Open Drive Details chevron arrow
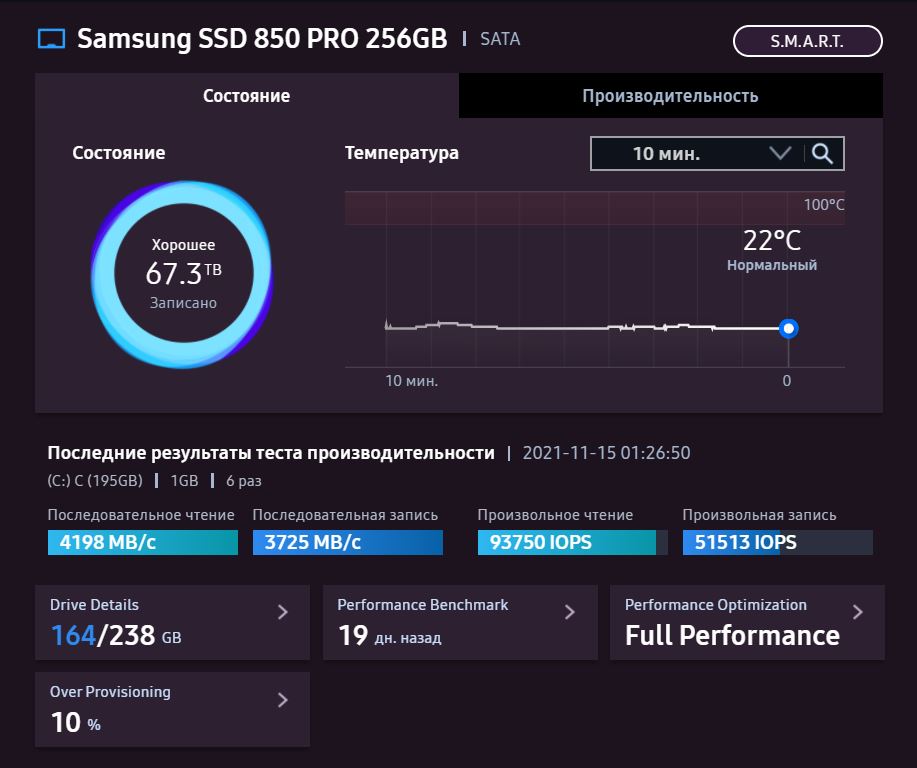Viewport: 917px width, 768px height. point(283,611)
